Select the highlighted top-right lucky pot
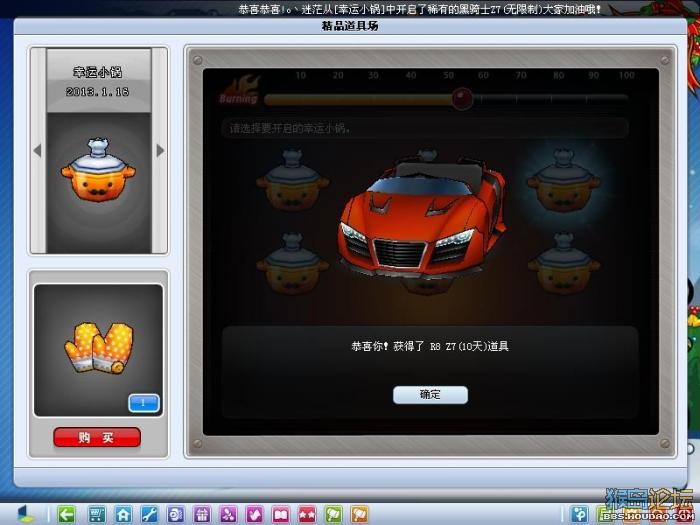The height and width of the screenshot is (525, 700). coord(564,180)
